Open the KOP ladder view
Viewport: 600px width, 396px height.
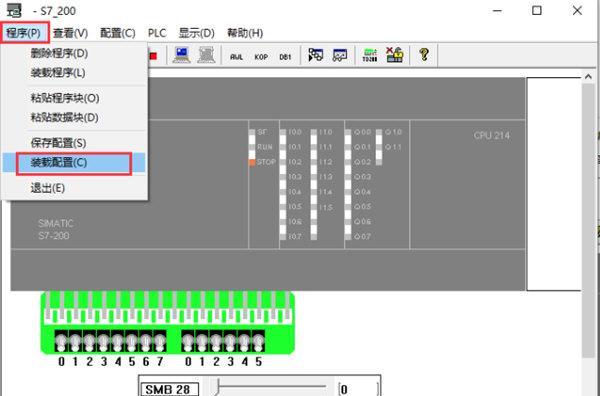(261, 57)
